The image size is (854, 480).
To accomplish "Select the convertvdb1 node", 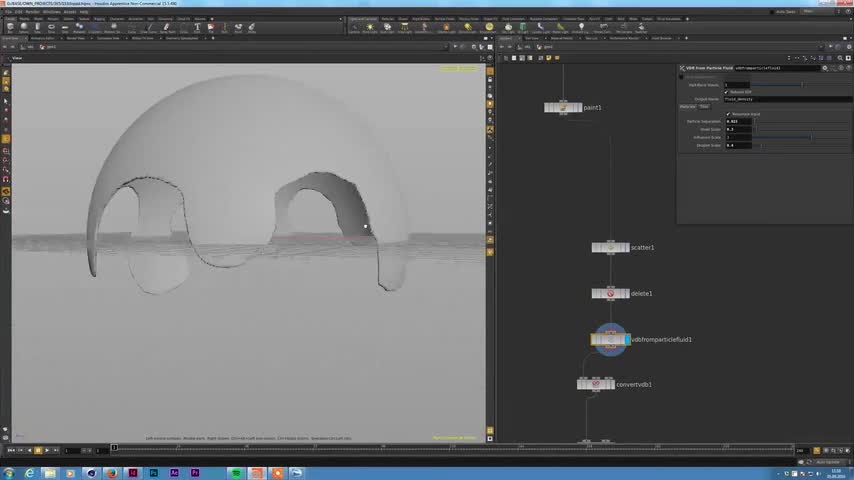I will [596, 384].
